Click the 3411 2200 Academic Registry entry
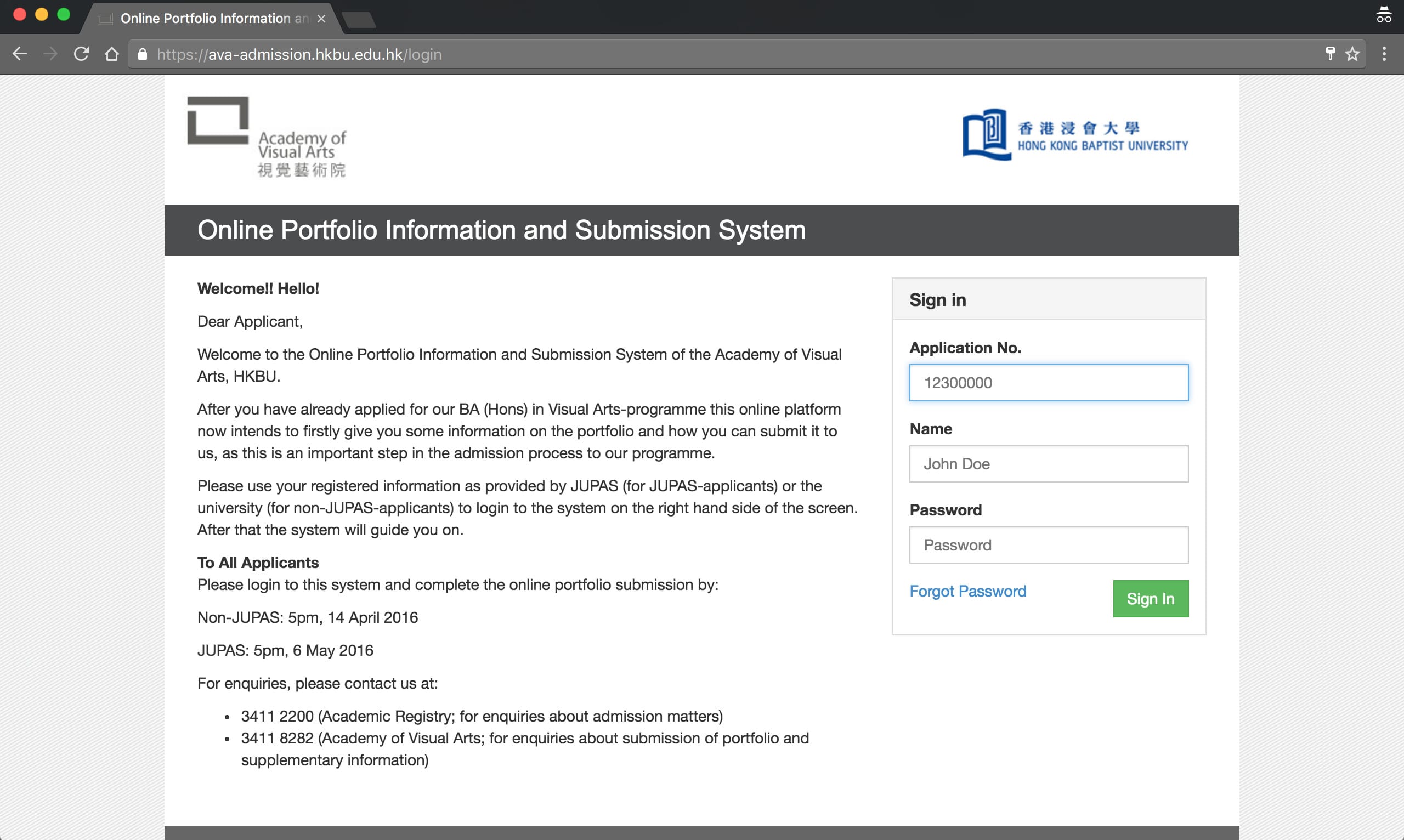Screen dimensions: 1404x840 pos(482,716)
